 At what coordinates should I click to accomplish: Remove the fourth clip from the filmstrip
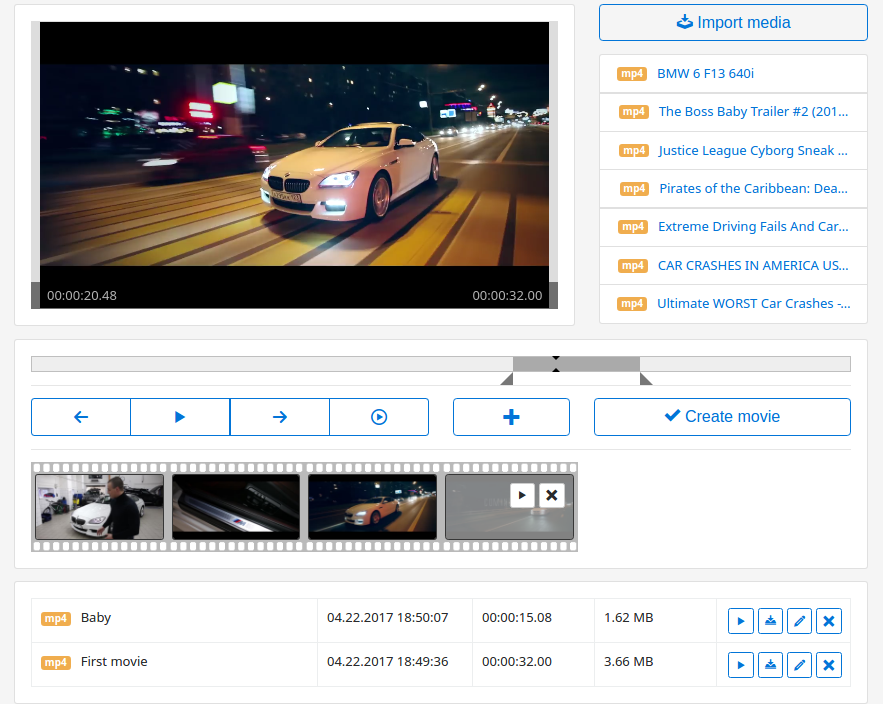point(551,495)
